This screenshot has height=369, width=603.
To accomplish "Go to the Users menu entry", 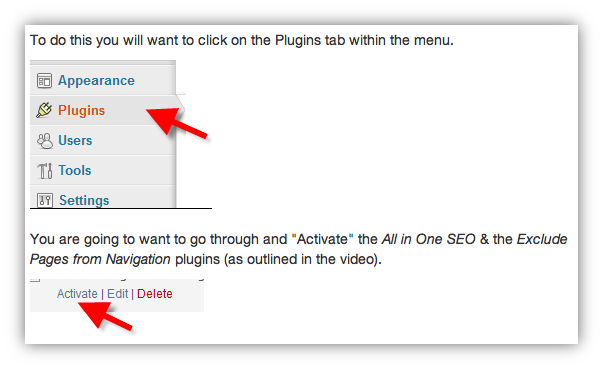I will 75,140.
